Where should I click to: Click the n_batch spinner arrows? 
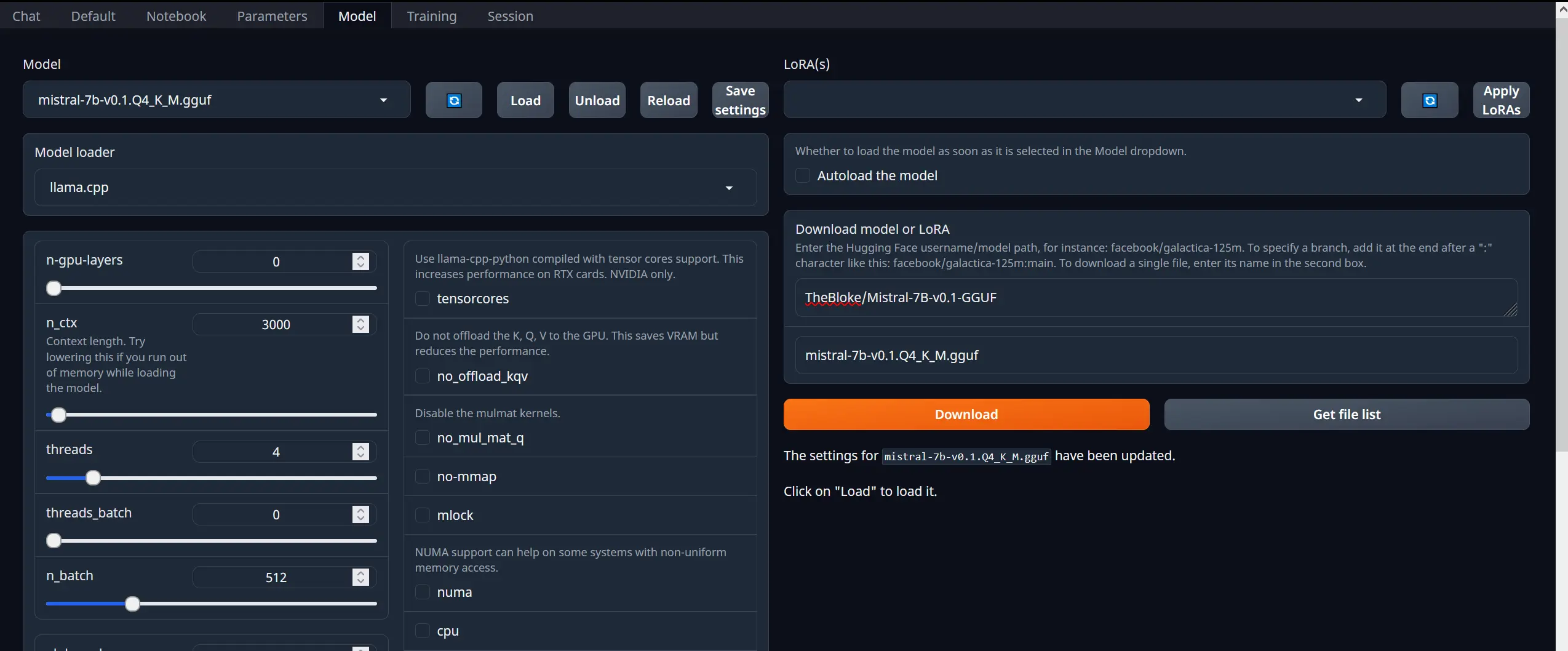pos(360,577)
